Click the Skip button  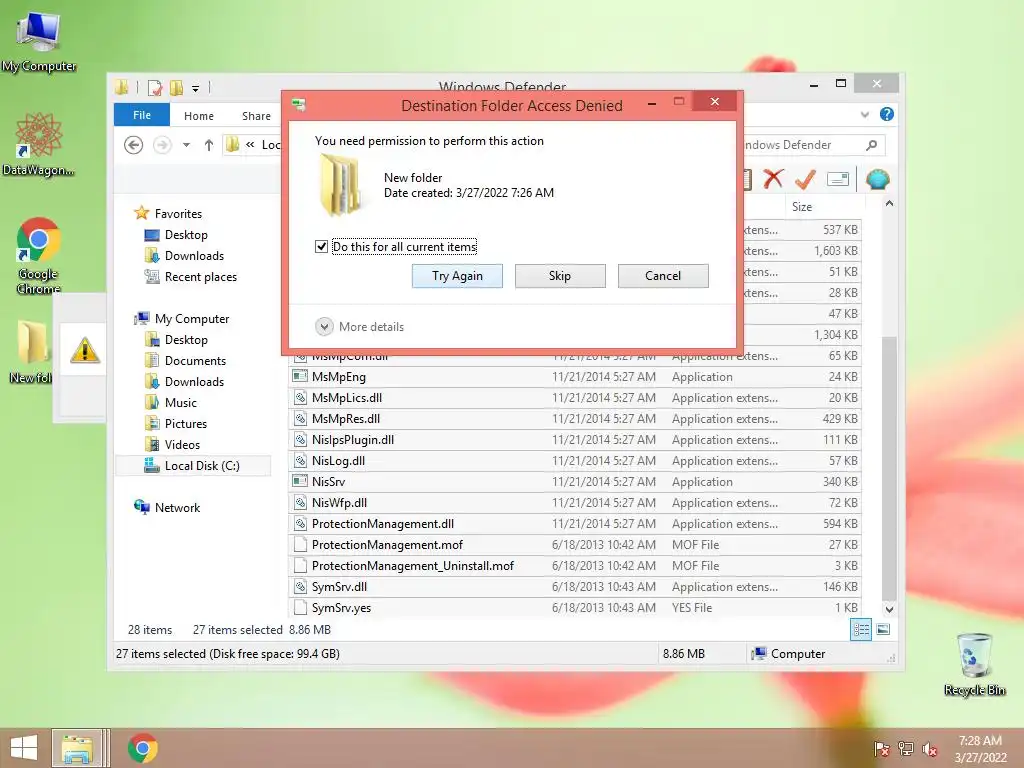click(560, 276)
